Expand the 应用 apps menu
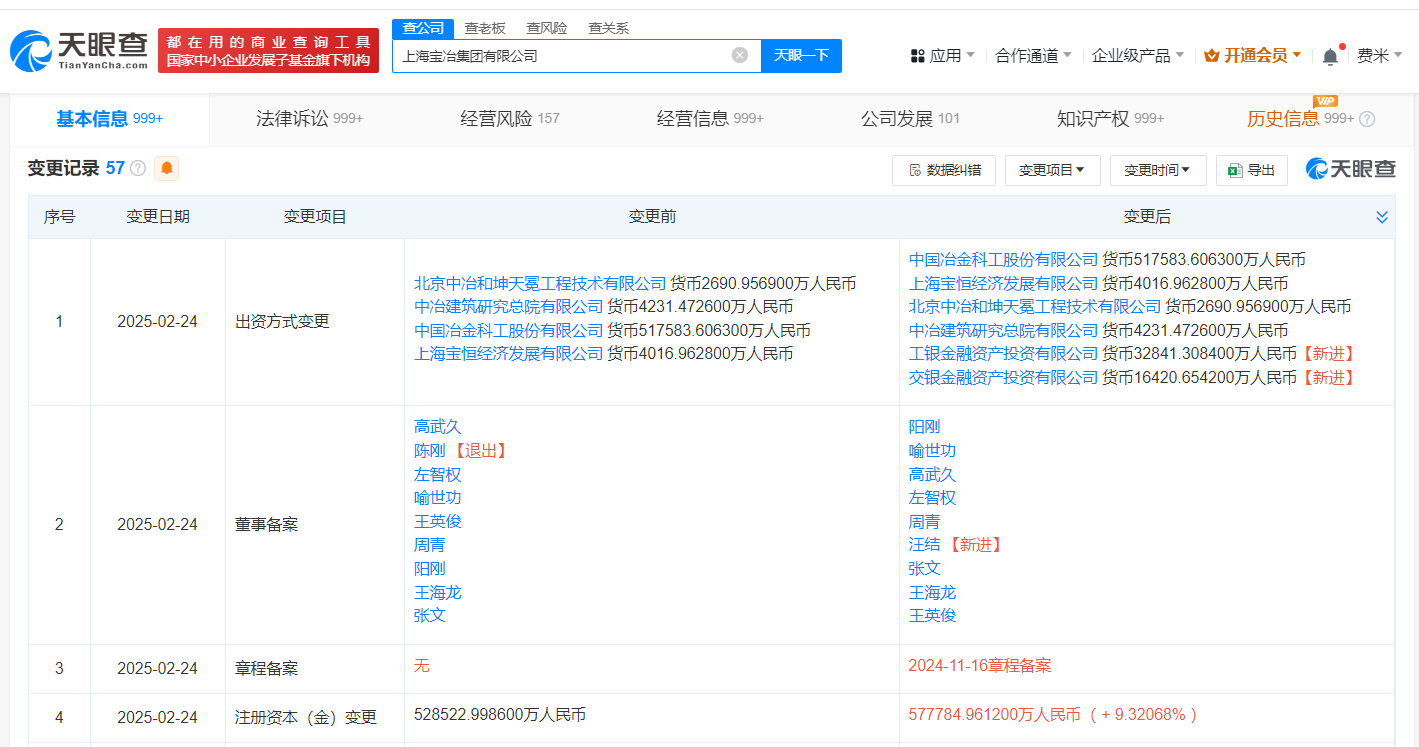This screenshot has height=747, width=1419. (x=943, y=56)
